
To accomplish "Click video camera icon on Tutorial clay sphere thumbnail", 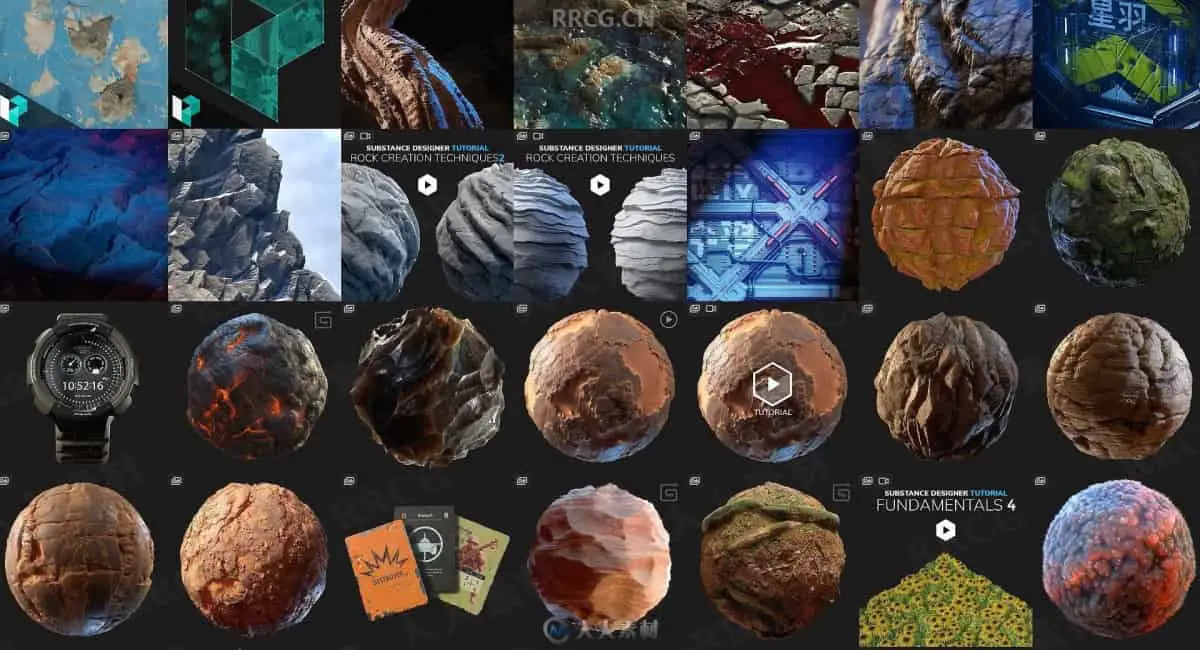I will 710,309.
